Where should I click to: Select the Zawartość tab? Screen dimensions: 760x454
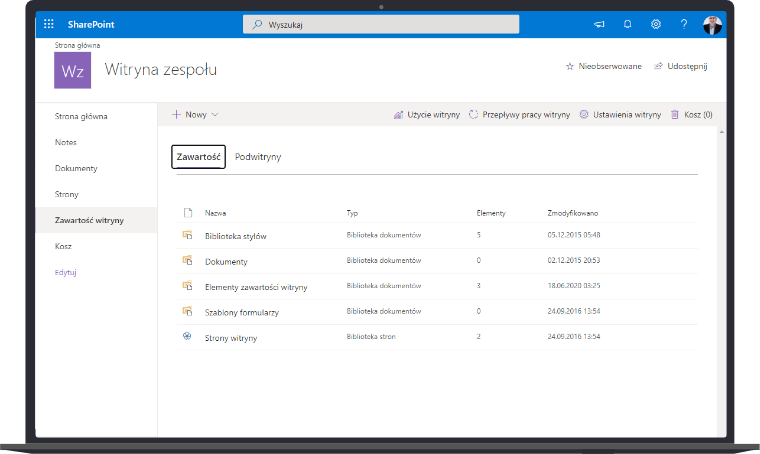pyautogui.click(x=198, y=157)
